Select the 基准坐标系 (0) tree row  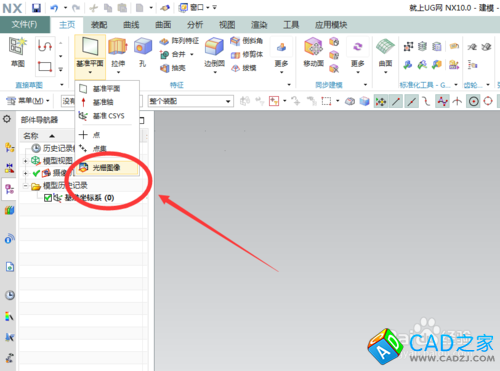coord(83,198)
